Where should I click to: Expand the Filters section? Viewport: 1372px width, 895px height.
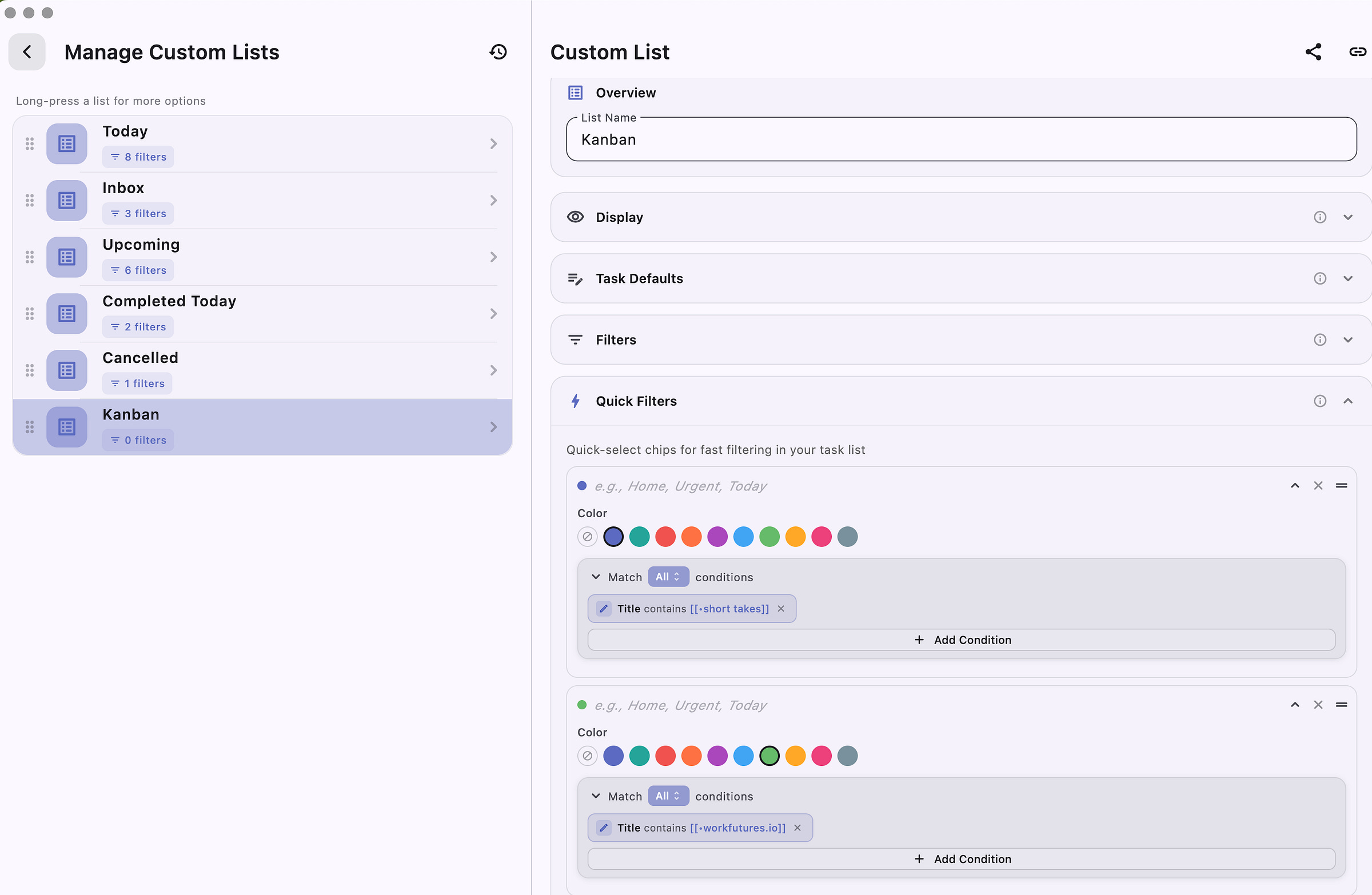point(1347,340)
